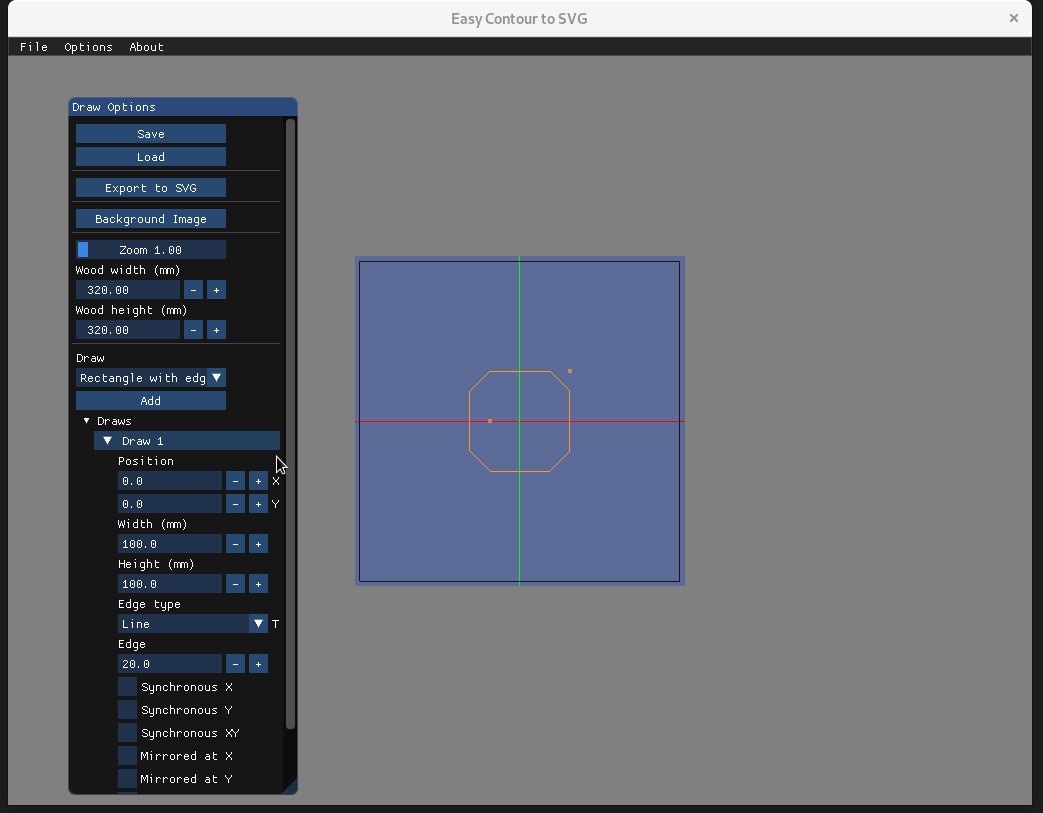
Task: Click the Draw Options panel scrollbar
Action: (x=290, y=424)
